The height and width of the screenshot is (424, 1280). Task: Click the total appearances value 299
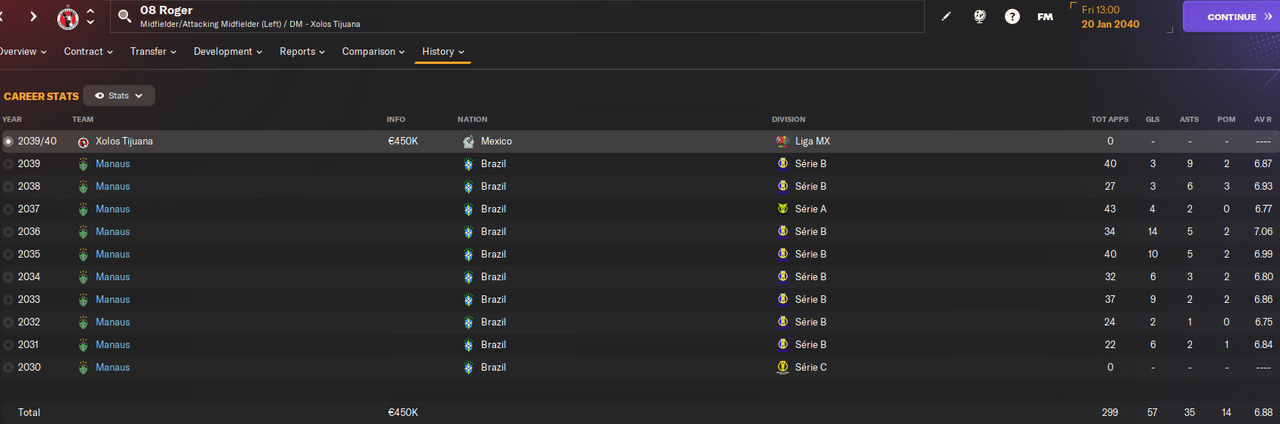coord(1110,412)
